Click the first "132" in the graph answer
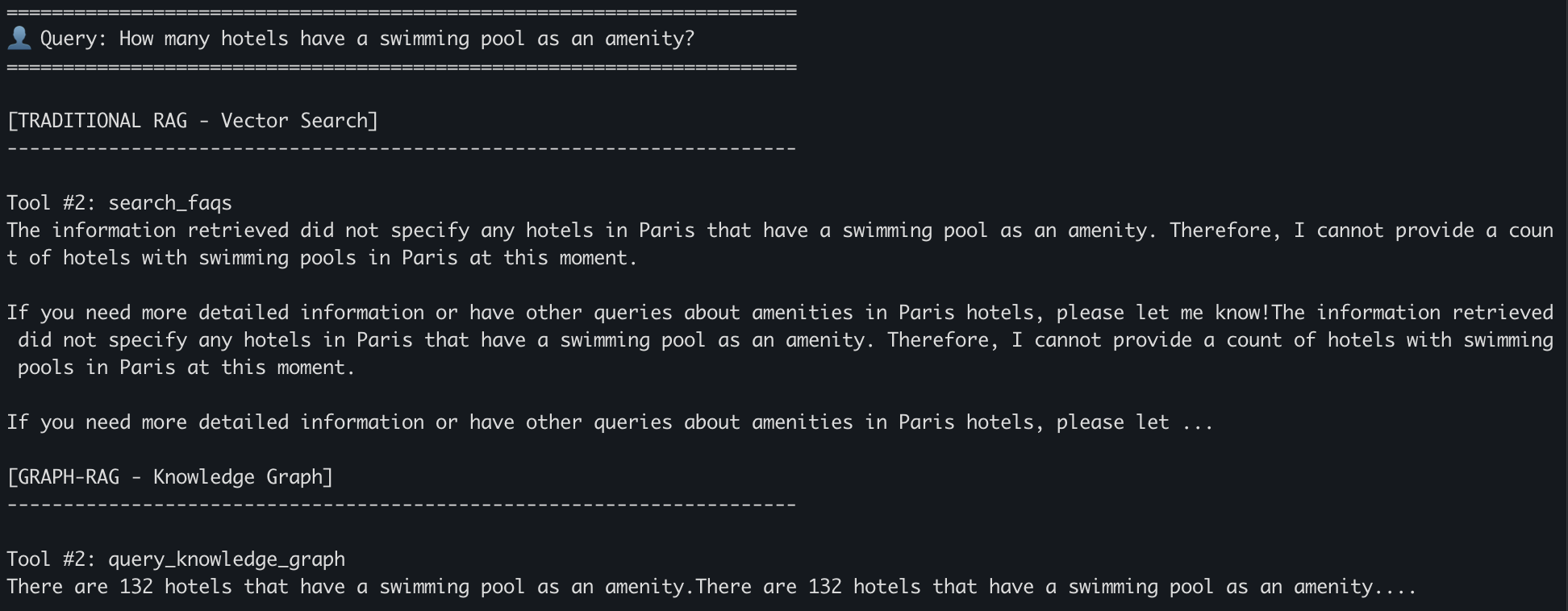The image size is (1568, 611). pyautogui.click(x=136, y=587)
